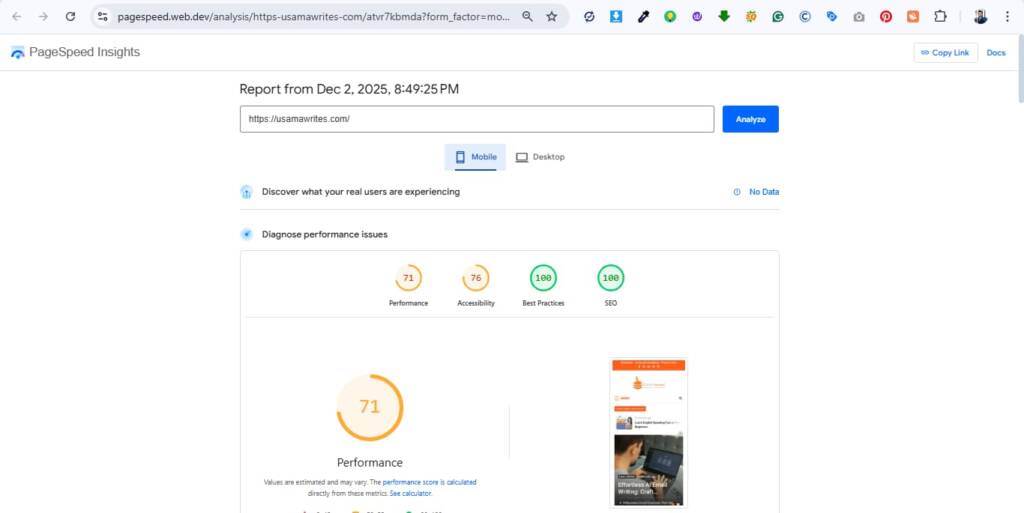Click the browser address bar URL
Screen dimensions: 1024x513
point(313,17)
